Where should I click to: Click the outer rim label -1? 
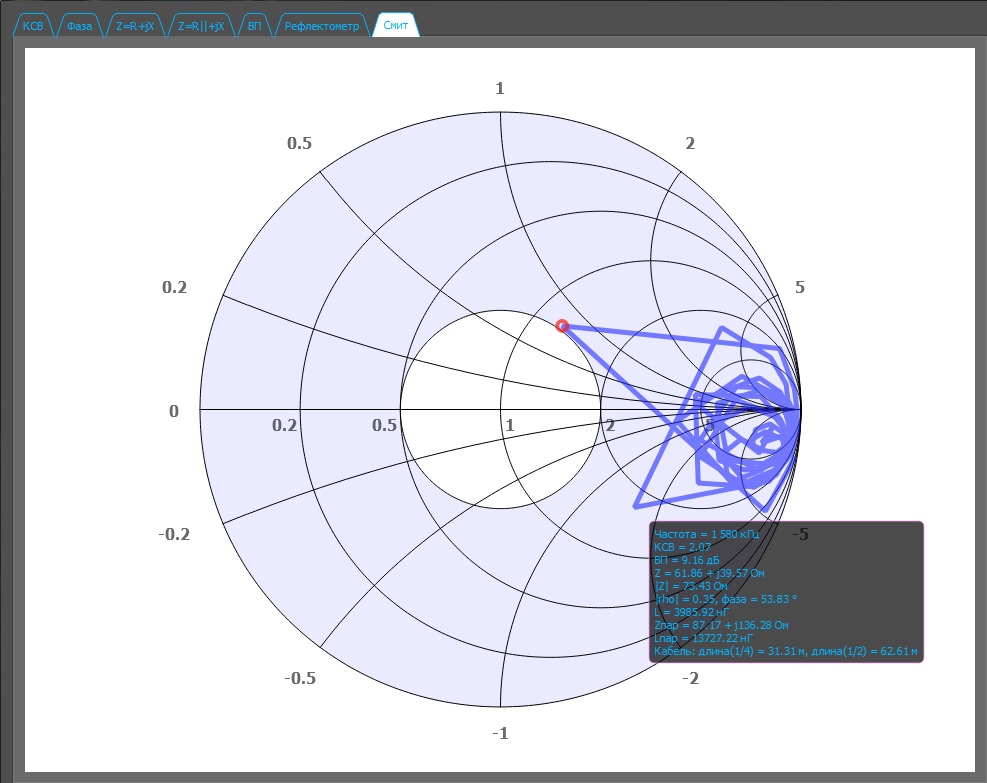500,734
